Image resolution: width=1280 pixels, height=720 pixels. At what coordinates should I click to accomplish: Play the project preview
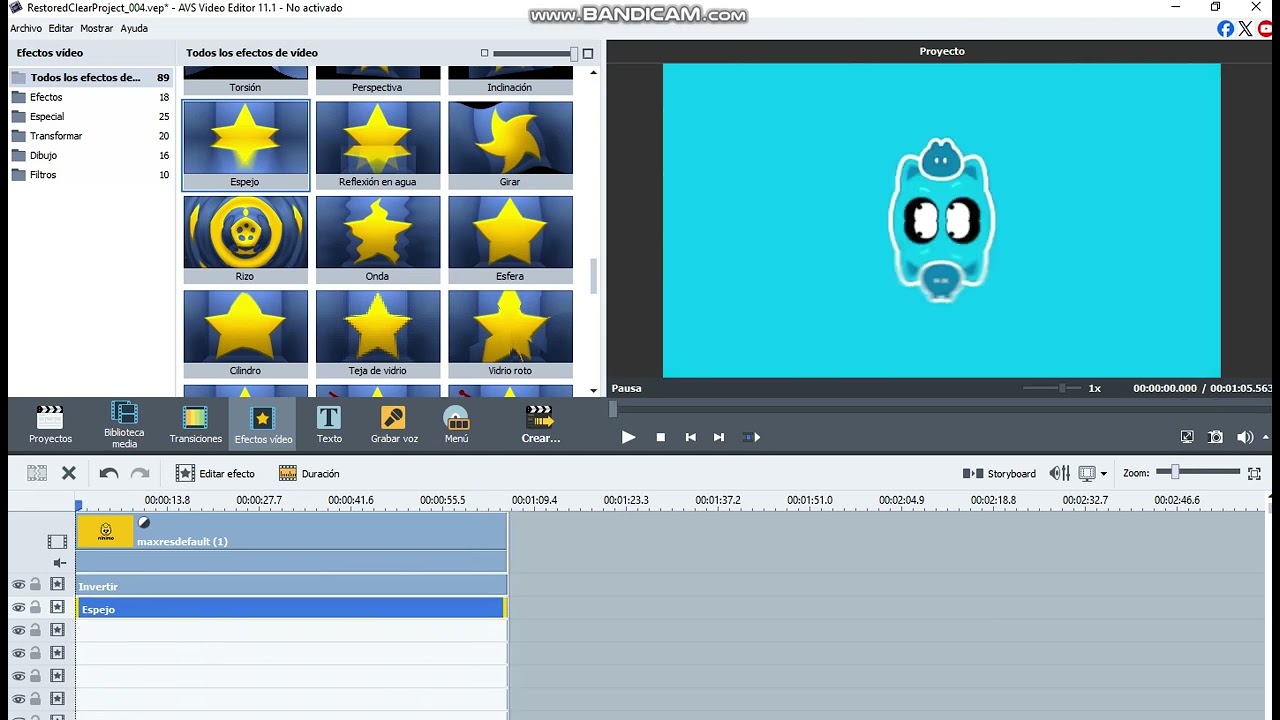(628, 437)
